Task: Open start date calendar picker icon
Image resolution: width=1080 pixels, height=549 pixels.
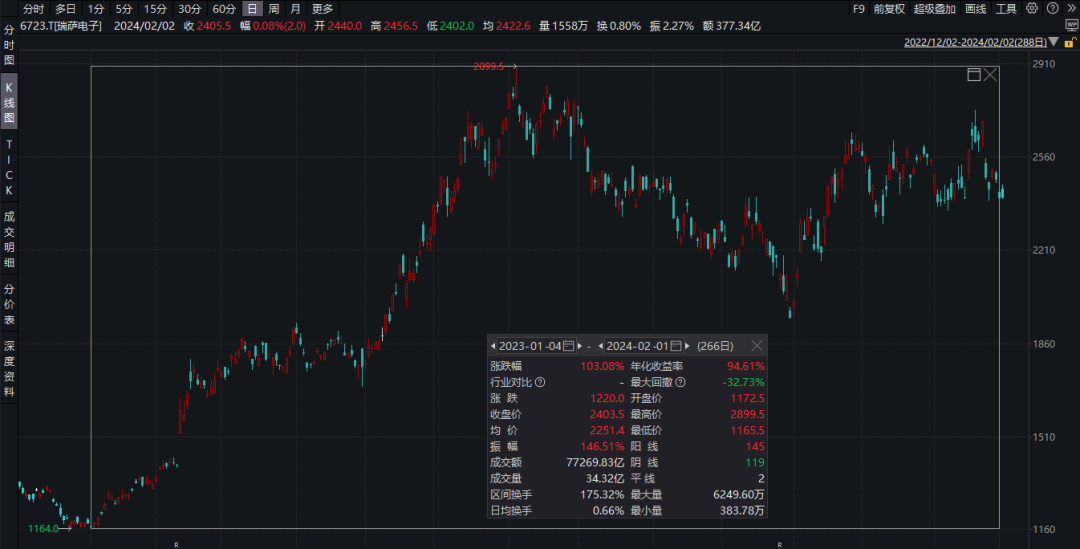Action: [569, 345]
